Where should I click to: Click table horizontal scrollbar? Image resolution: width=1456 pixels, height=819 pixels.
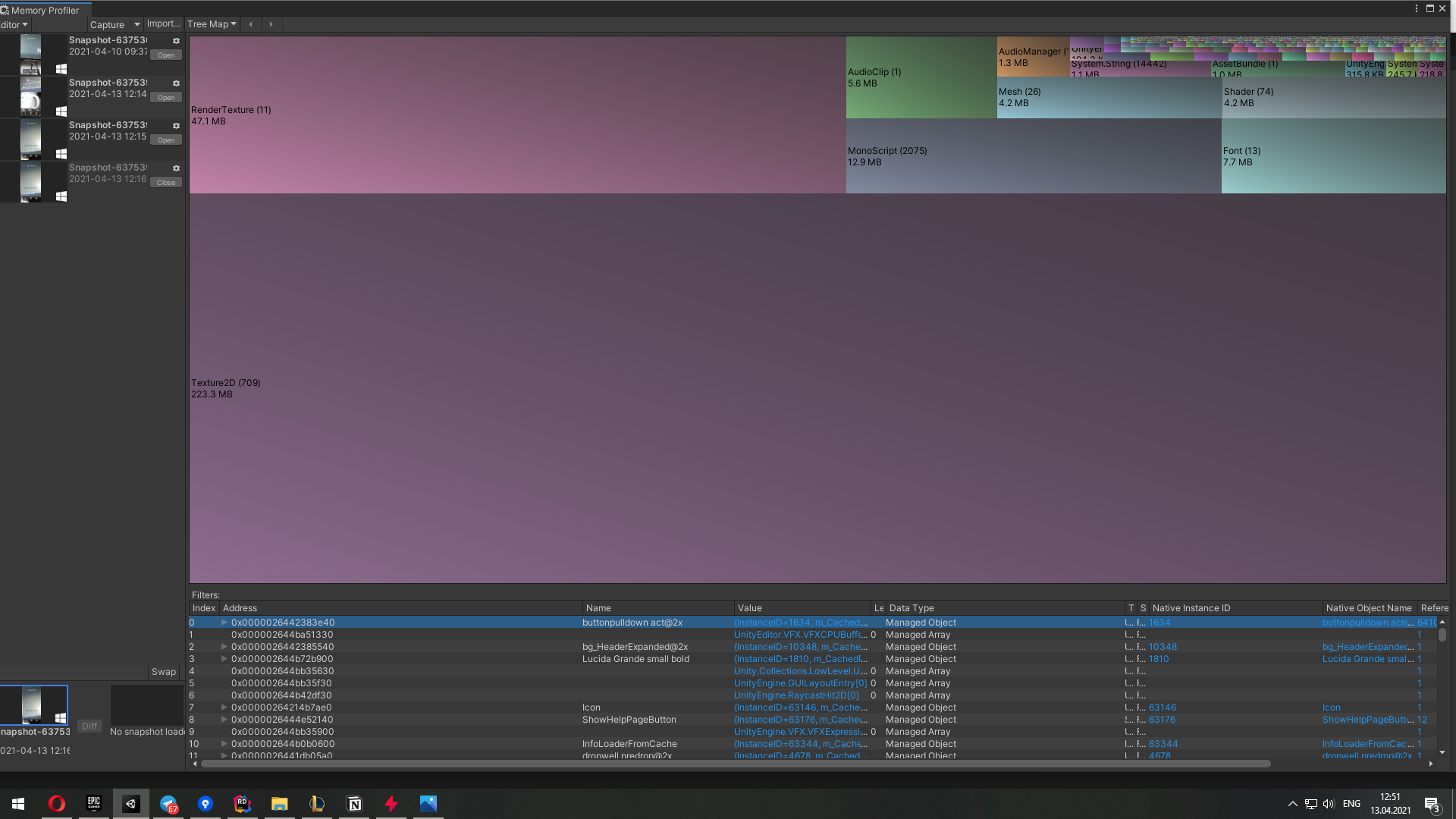click(736, 764)
